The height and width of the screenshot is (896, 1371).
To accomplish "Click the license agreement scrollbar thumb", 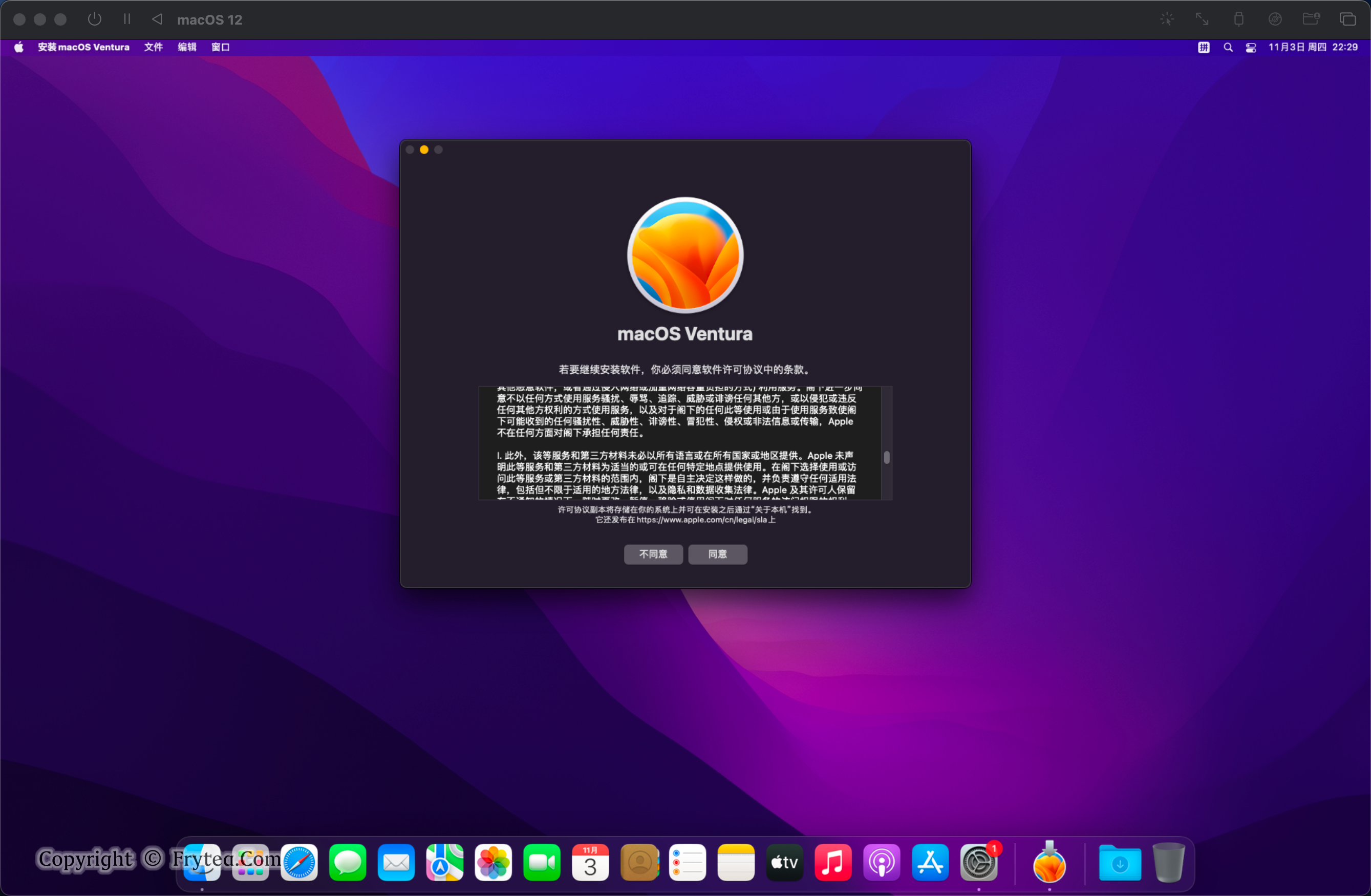I will point(887,457).
